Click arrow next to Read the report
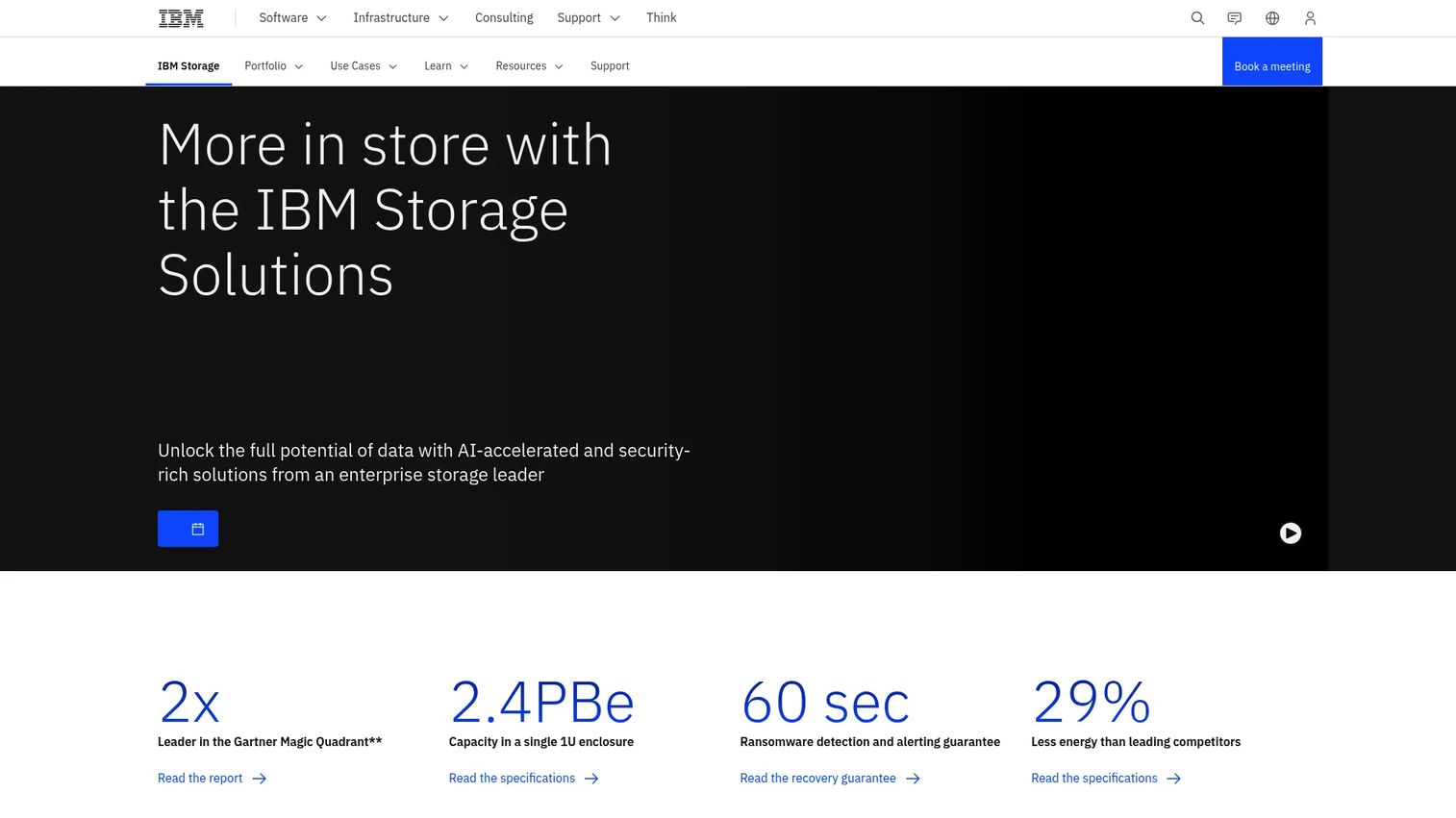The height and width of the screenshot is (818, 1456). pos(260,779)
